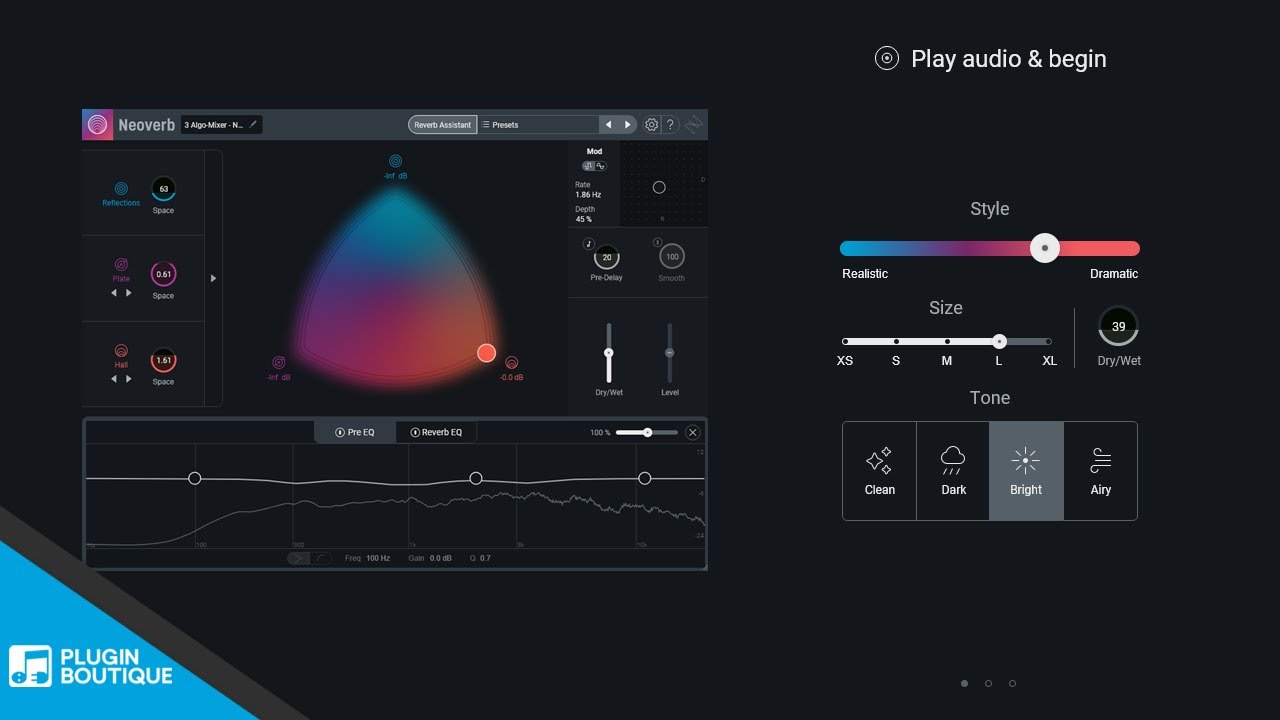Click the Level vertical slider
This screenshot has width=1280, height=720.
[x=670, y=352]
